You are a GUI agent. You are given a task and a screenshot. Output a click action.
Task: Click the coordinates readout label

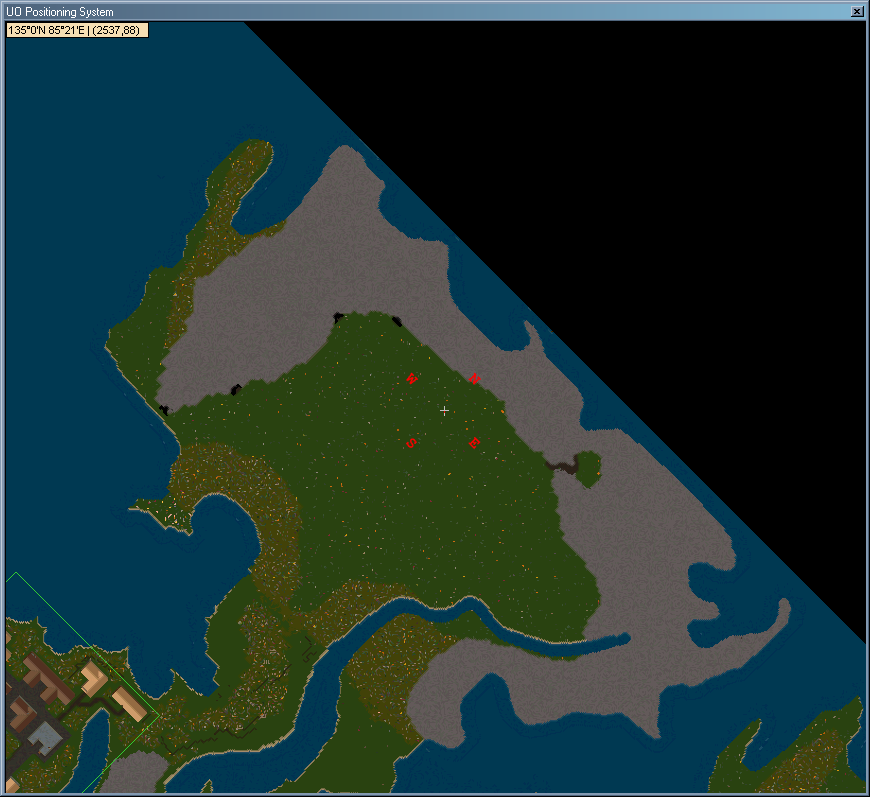coord(76,30)
